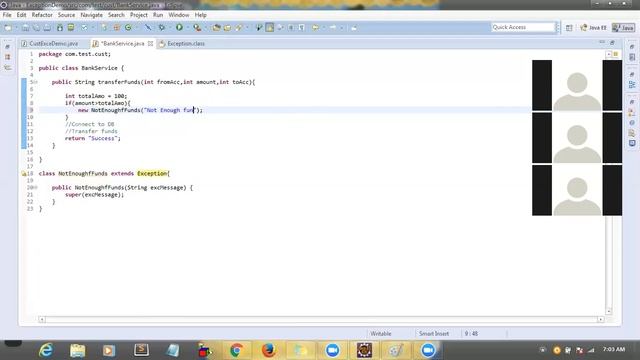Open the Search dropdown arrow

coord(247,28)
